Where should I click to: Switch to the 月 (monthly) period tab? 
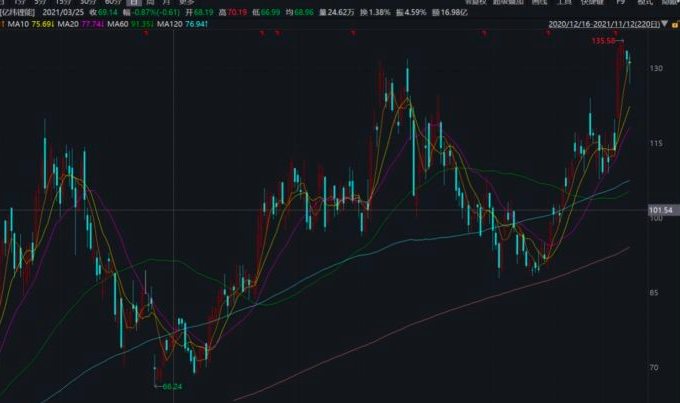(x=167, y=2)
